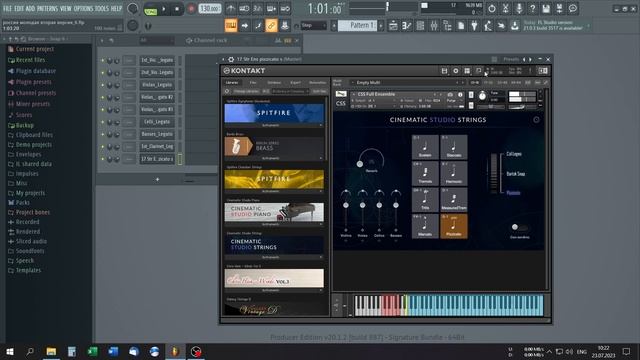Toggle mute LED on 17 Str pizzicato channel
This screenshot has height=360, width=640.
click(x=102, y=159)
